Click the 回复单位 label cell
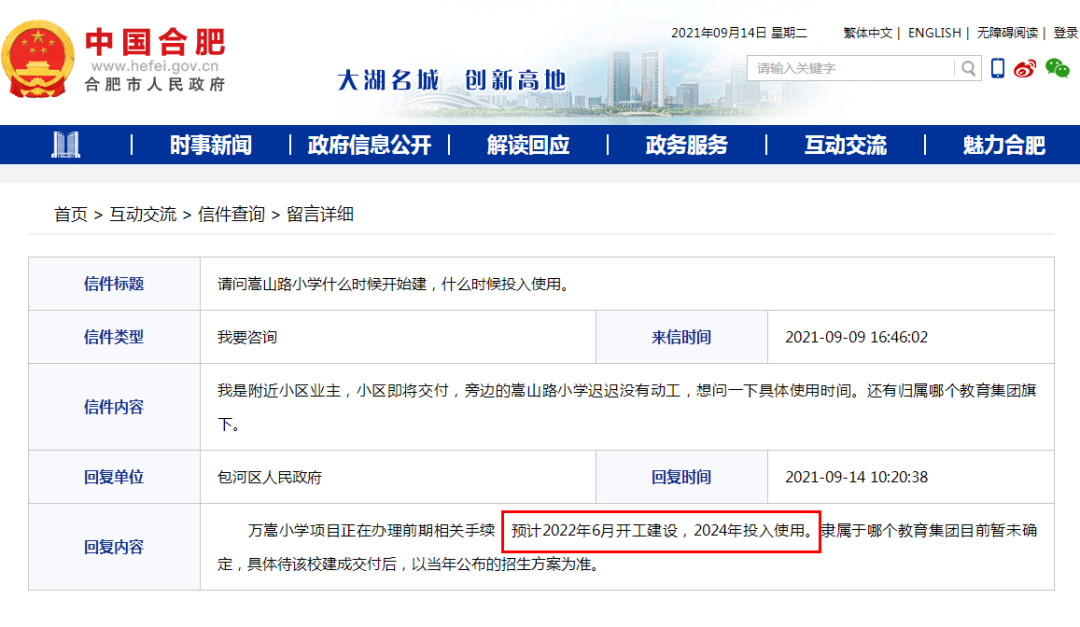Image resolution: width=1080 pixels, height=627 pixels. tap(114, 477)
